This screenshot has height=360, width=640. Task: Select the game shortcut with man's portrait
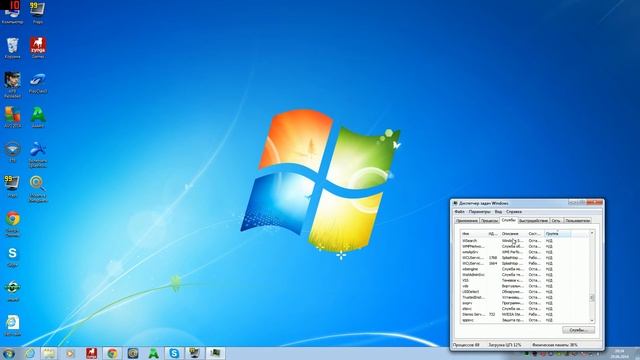pos(12,84)
